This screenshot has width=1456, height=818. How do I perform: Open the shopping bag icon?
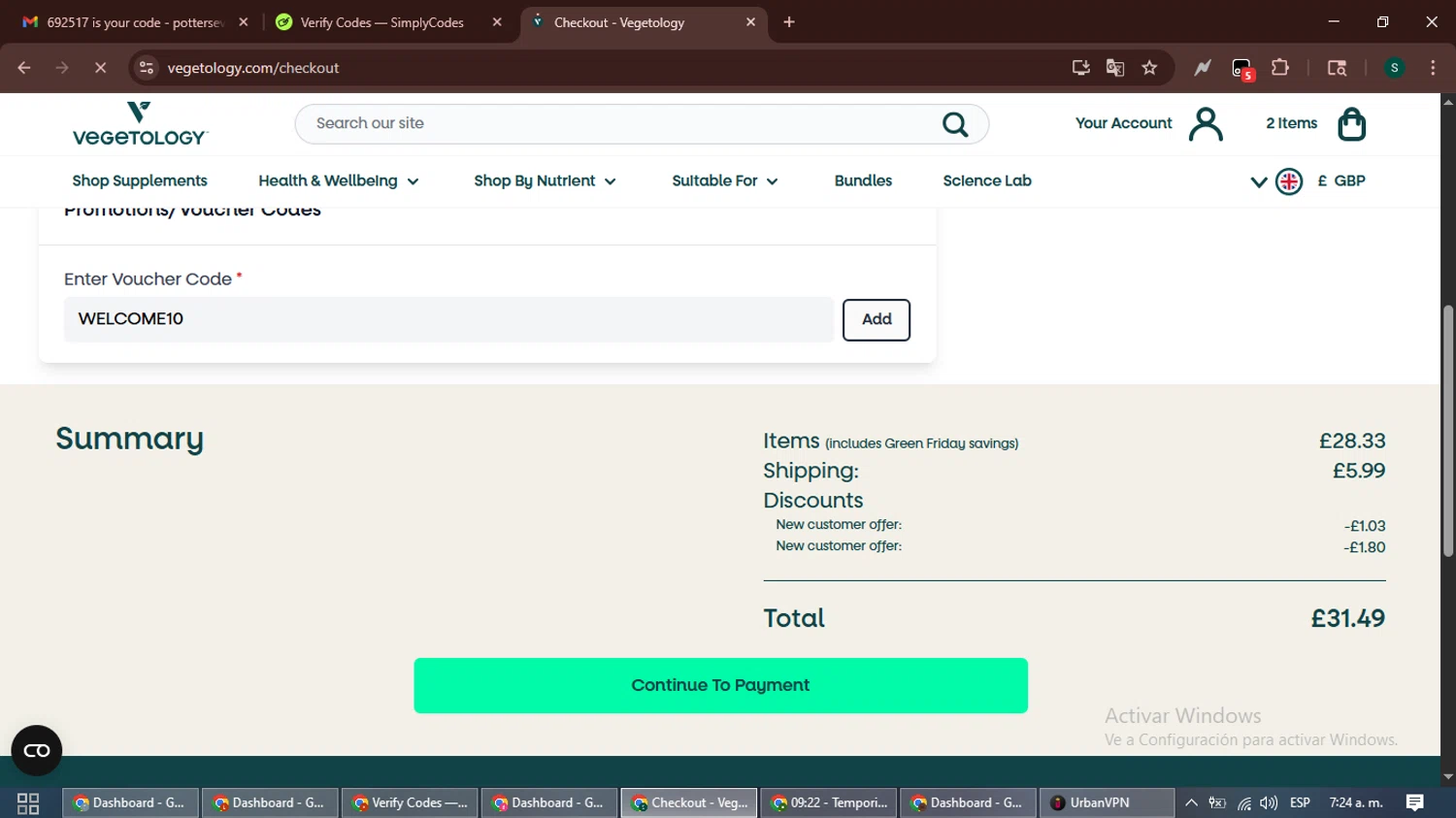click(1352, 124)
